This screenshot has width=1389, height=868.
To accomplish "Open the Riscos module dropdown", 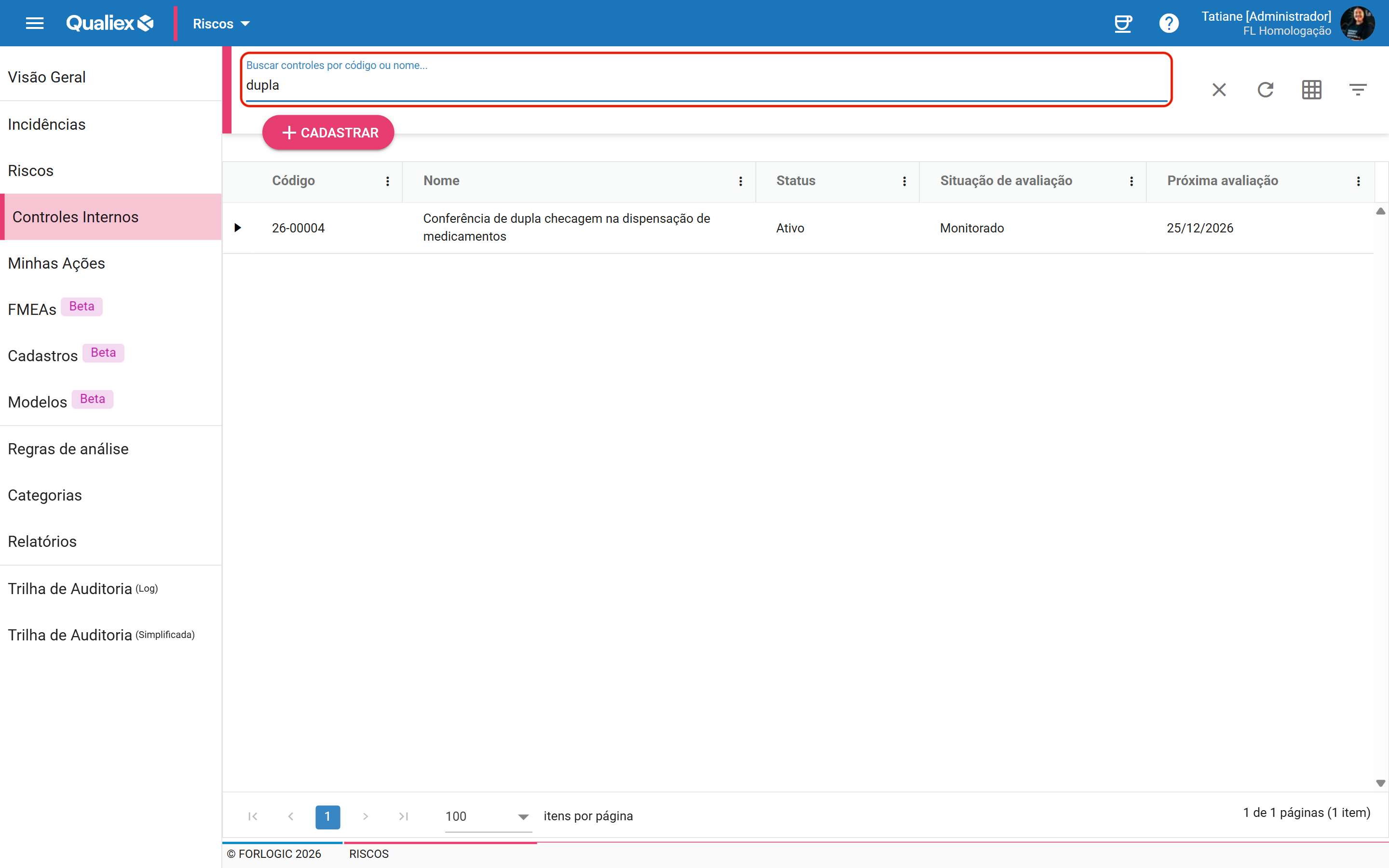I will click(x=221, y=24).
